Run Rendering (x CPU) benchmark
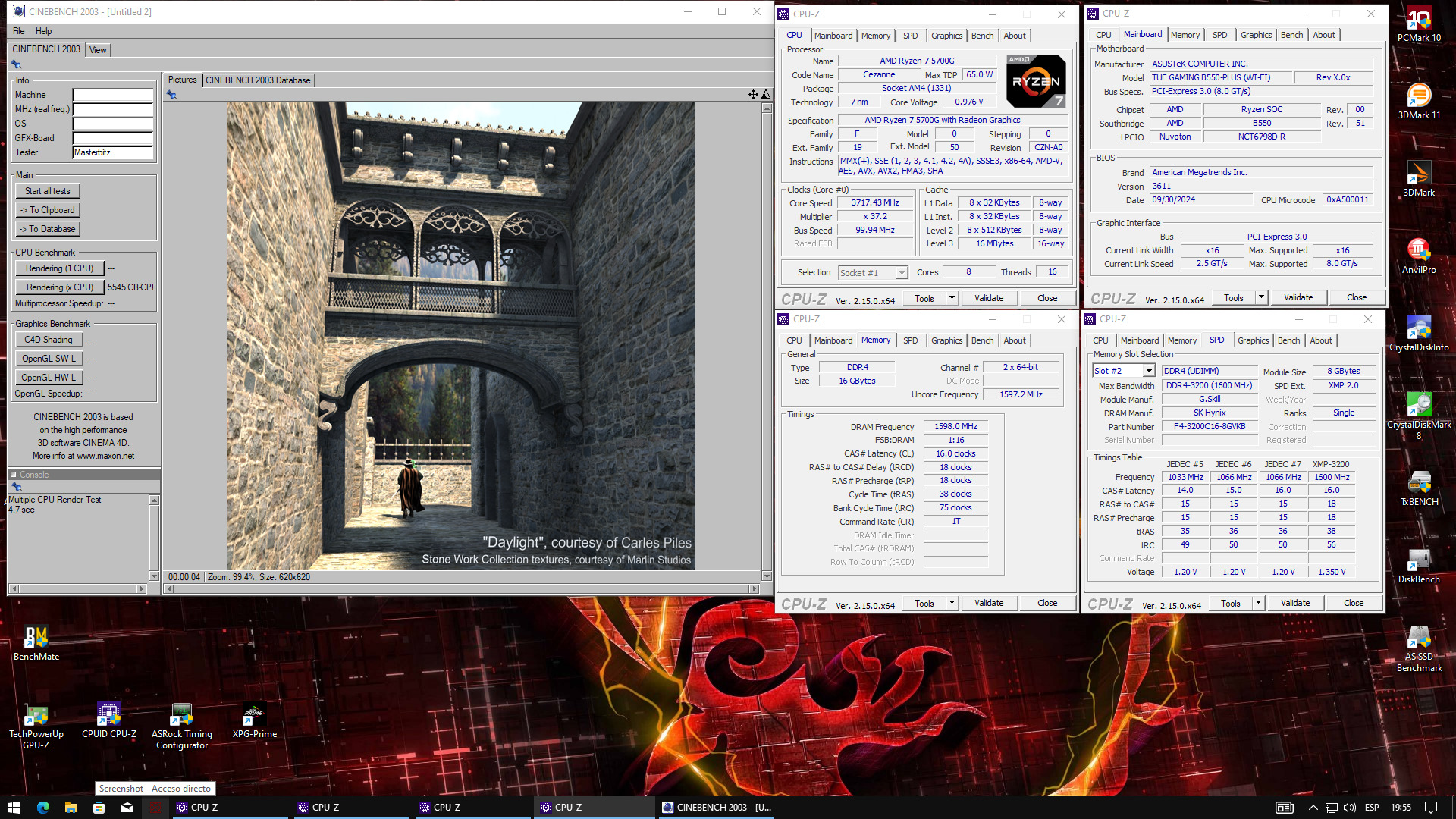This screenshot has width=1456, height=819. pos(59,287)
